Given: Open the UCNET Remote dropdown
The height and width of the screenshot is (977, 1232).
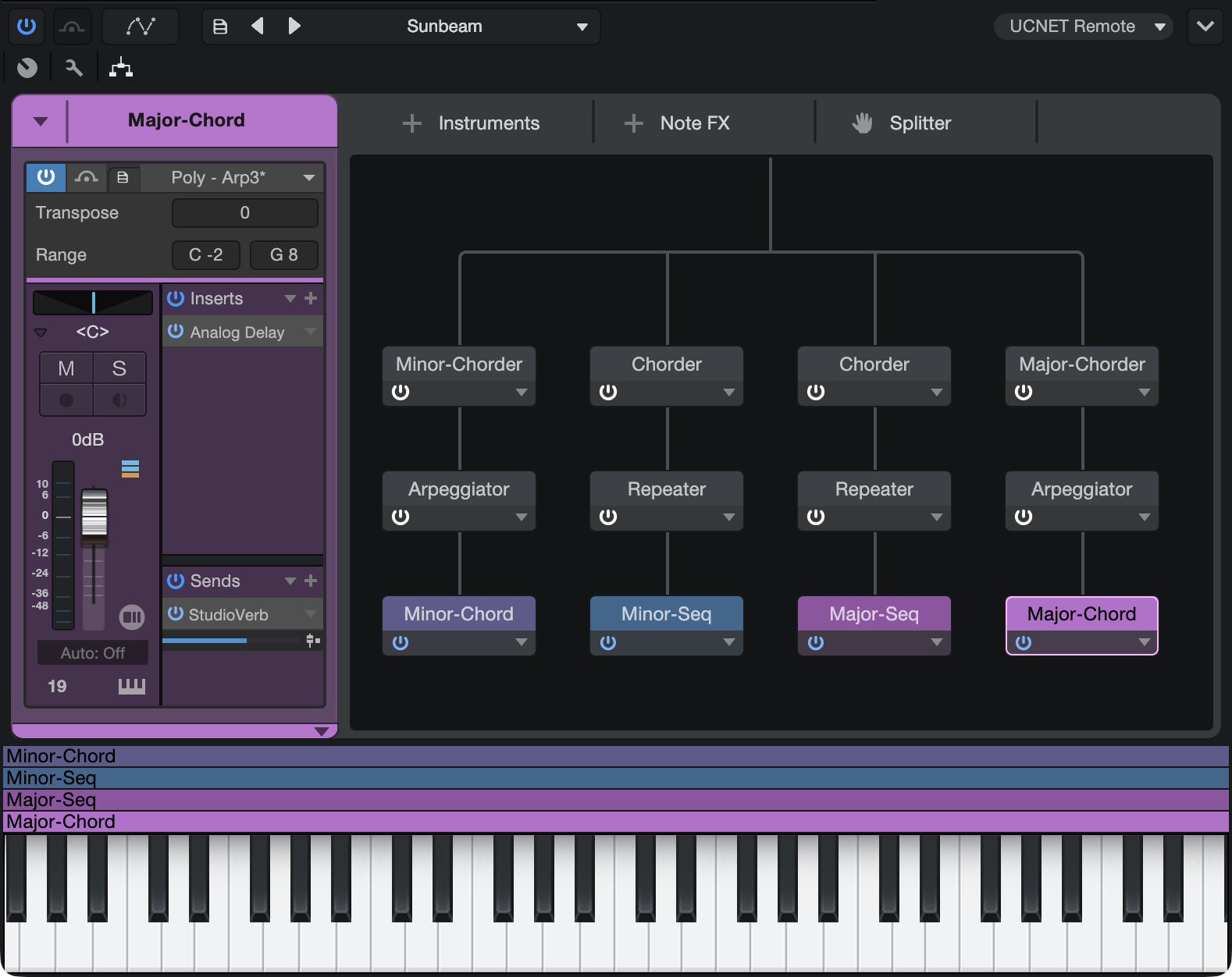Looking at the screenshot, I should point(1083,26).
